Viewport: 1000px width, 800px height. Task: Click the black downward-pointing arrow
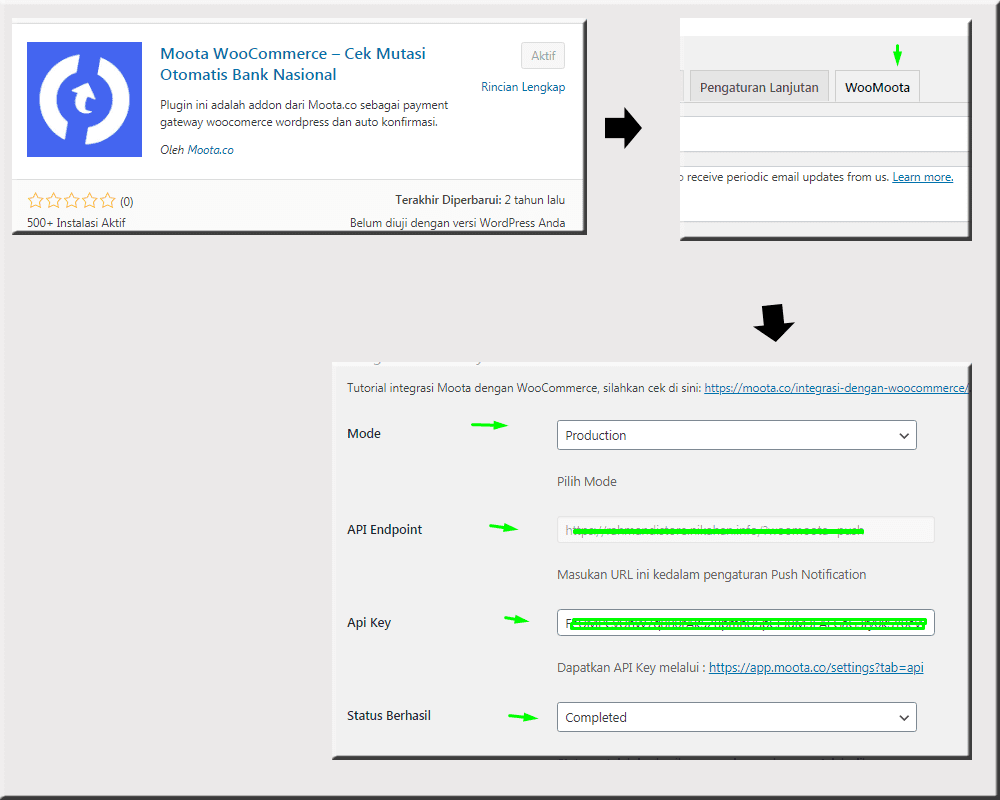point(773,322)
